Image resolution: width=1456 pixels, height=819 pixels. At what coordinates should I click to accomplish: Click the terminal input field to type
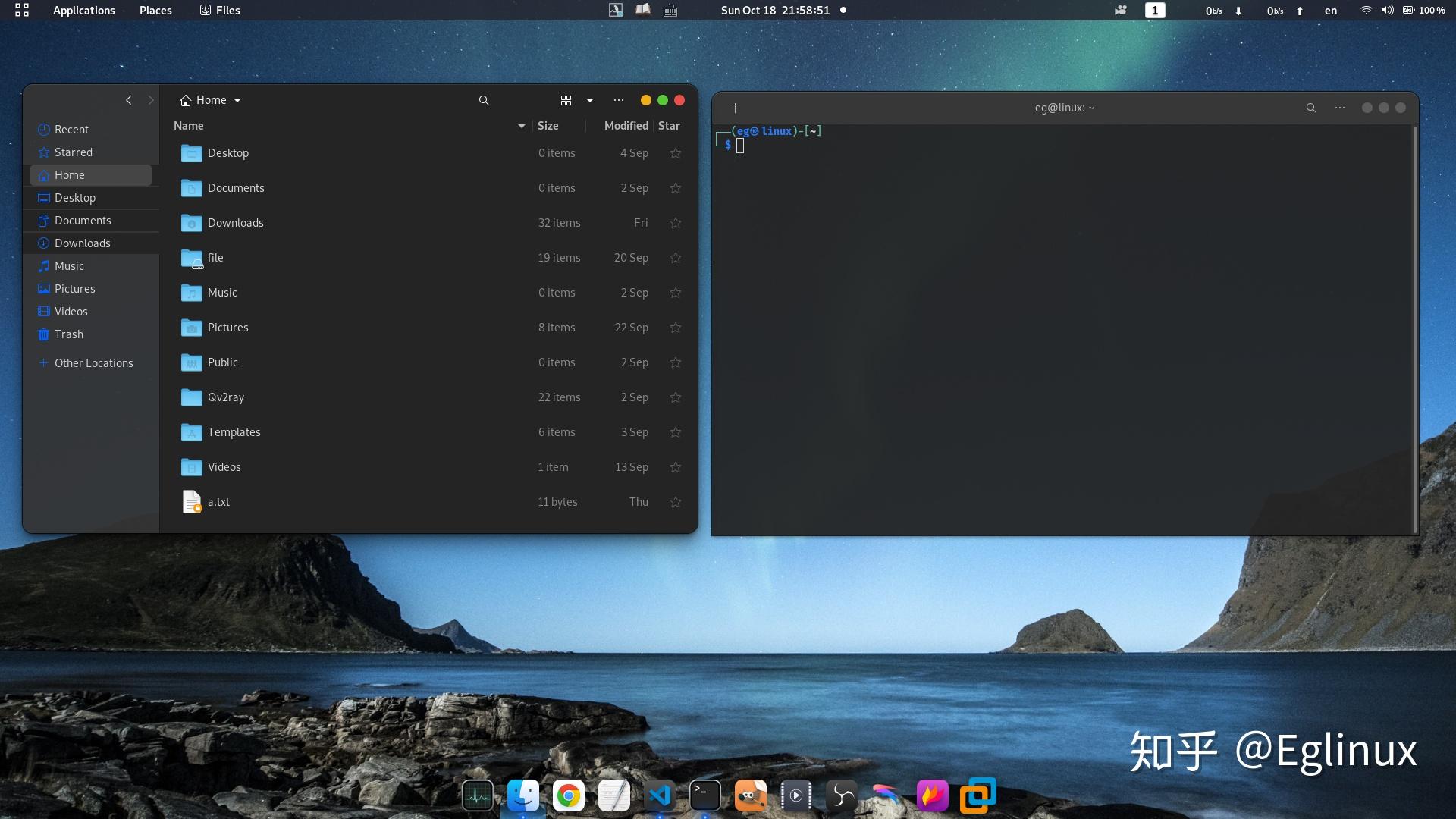click(x=740, y=143)
